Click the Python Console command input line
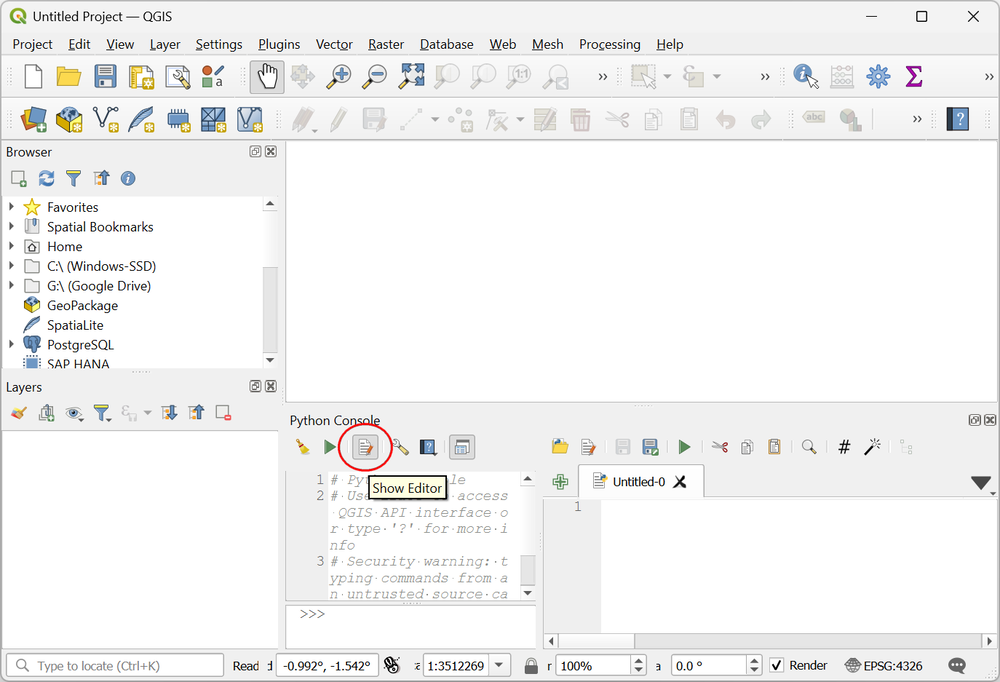This screenshot has width=1000, height=682. (x=411, y=626)
